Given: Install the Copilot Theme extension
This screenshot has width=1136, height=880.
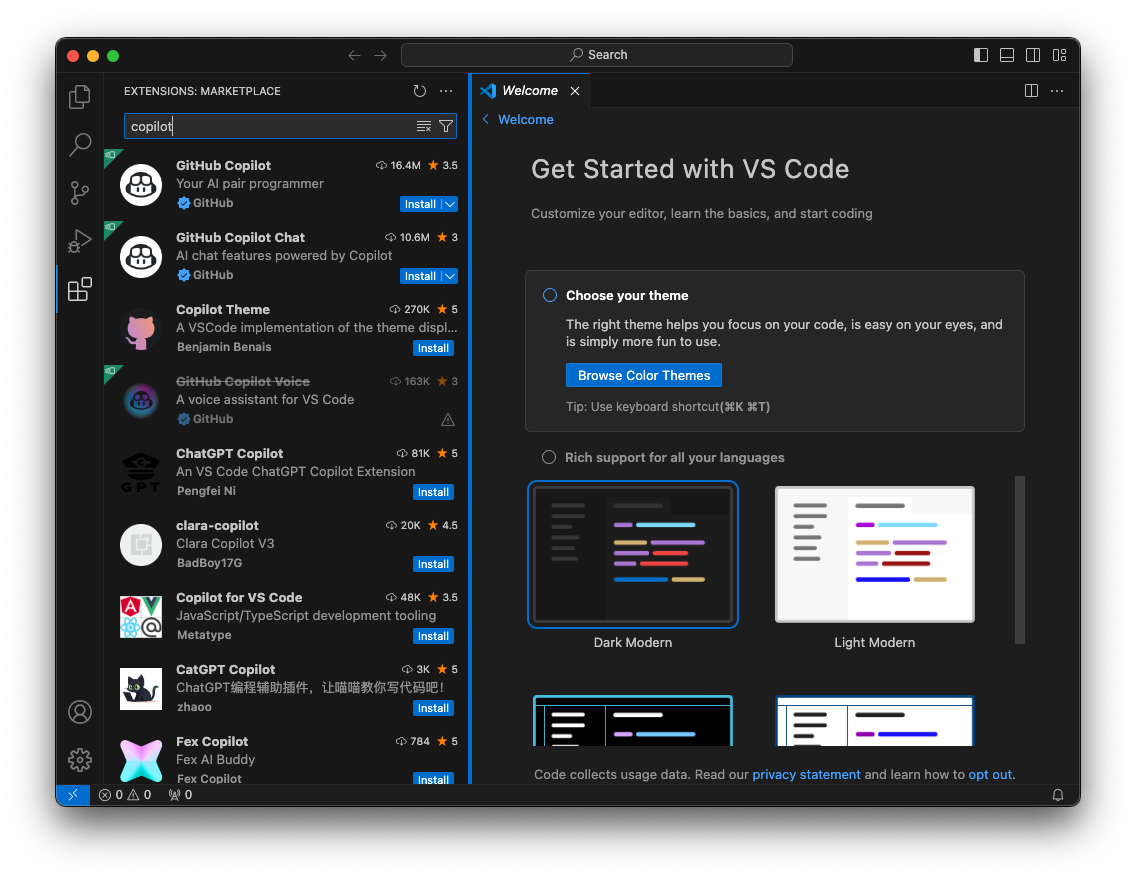Looking at the screenshot, I should (x=433, y=348).
